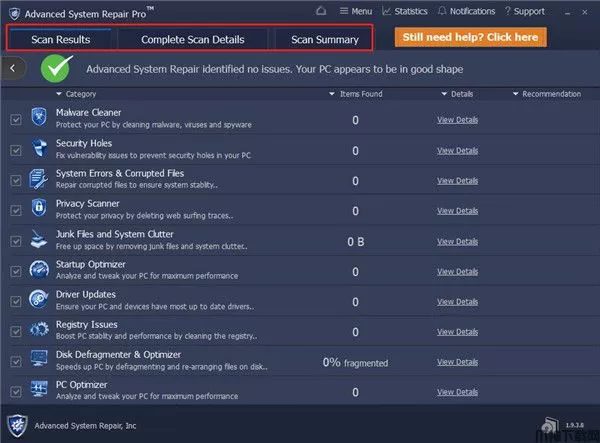This screenshot has height=443, width=600.
Task: View Details for PC Optimizer
Action: click(x=458, y=392)
